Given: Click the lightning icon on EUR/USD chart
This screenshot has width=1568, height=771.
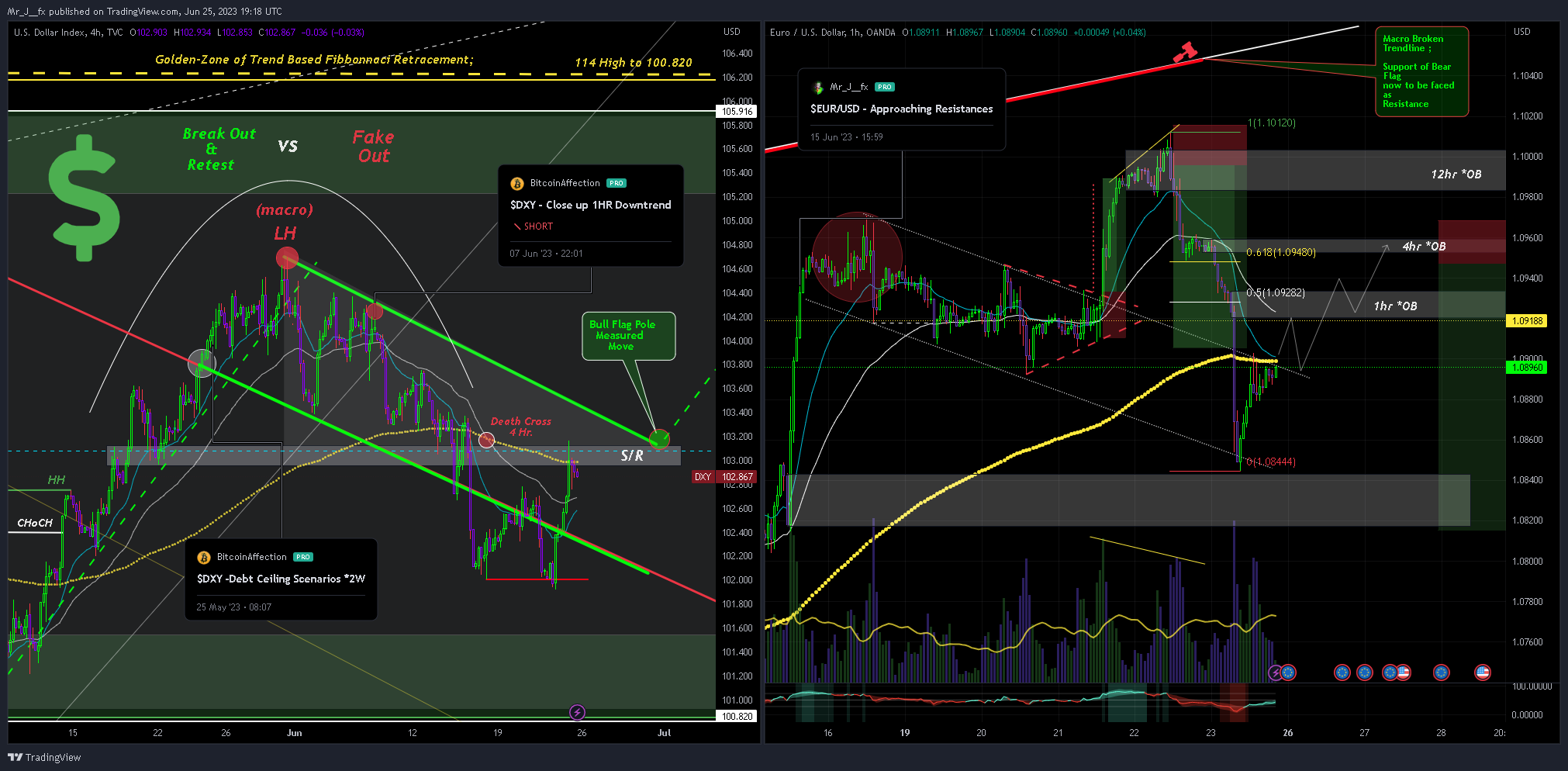Looking at the screenshot, I should pyautogui.click(x=1275, y=672).
